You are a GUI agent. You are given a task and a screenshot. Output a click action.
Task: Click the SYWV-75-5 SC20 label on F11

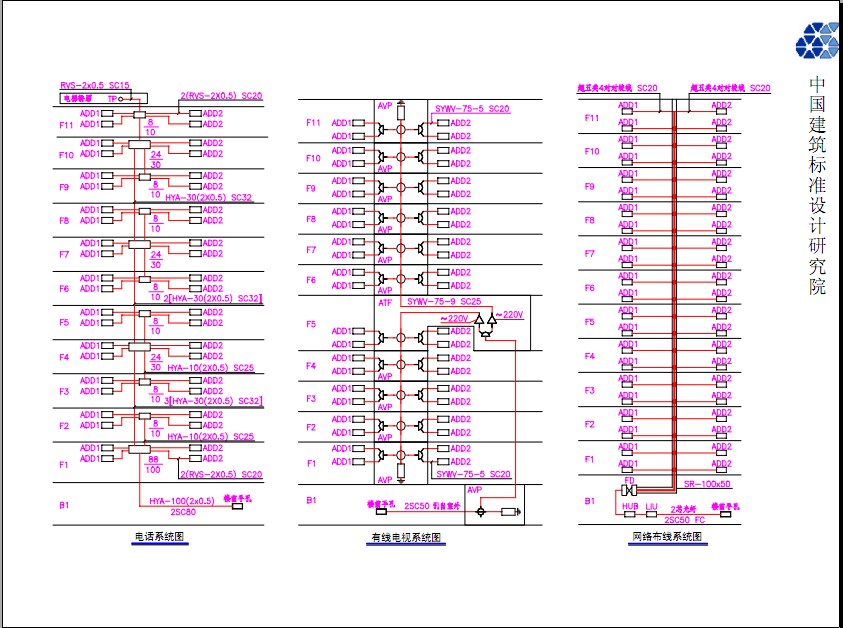(472, 109)
